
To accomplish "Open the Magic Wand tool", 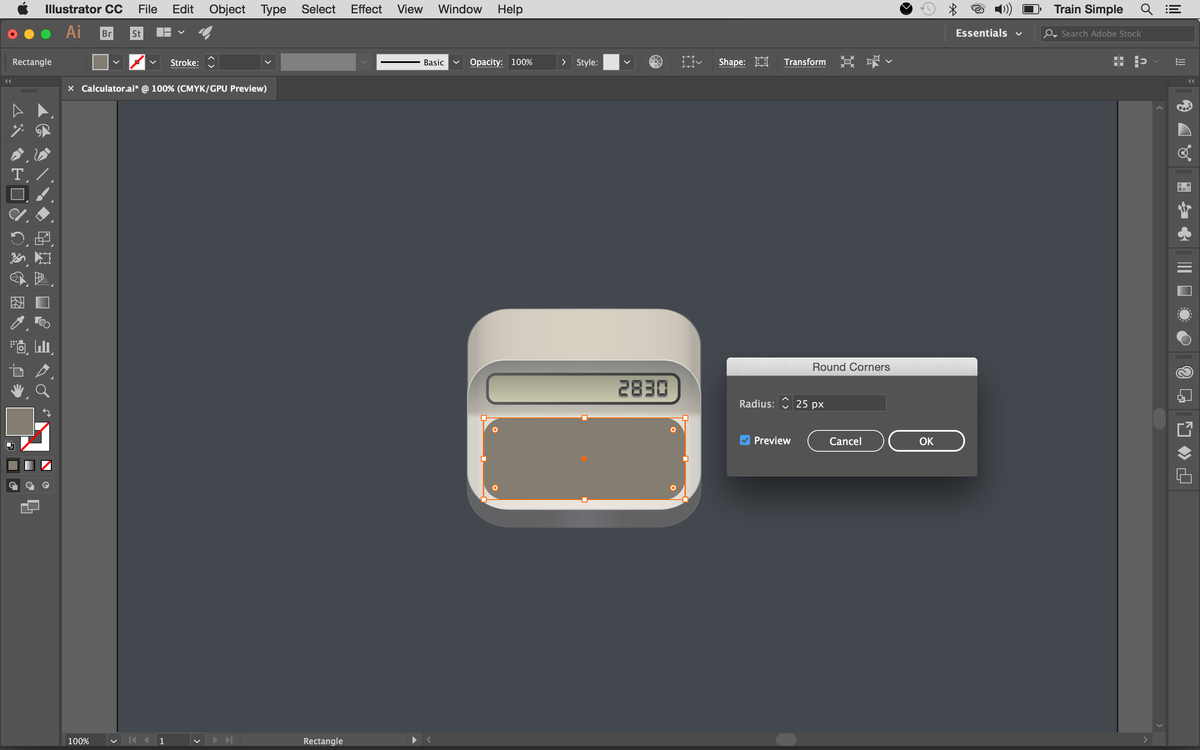I will 16,131.
